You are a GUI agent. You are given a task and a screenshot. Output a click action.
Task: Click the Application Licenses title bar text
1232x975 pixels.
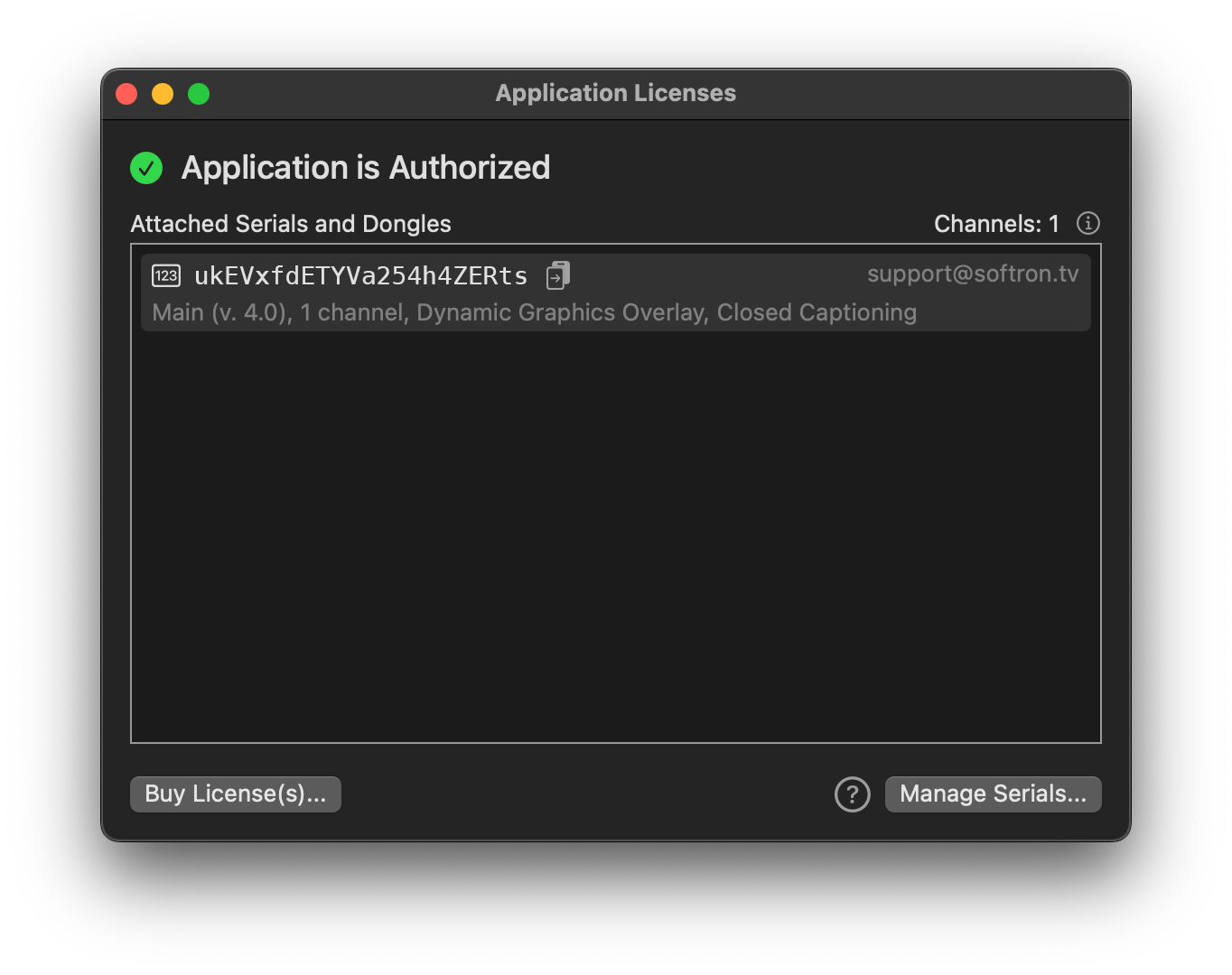click(x=616, y=93)
